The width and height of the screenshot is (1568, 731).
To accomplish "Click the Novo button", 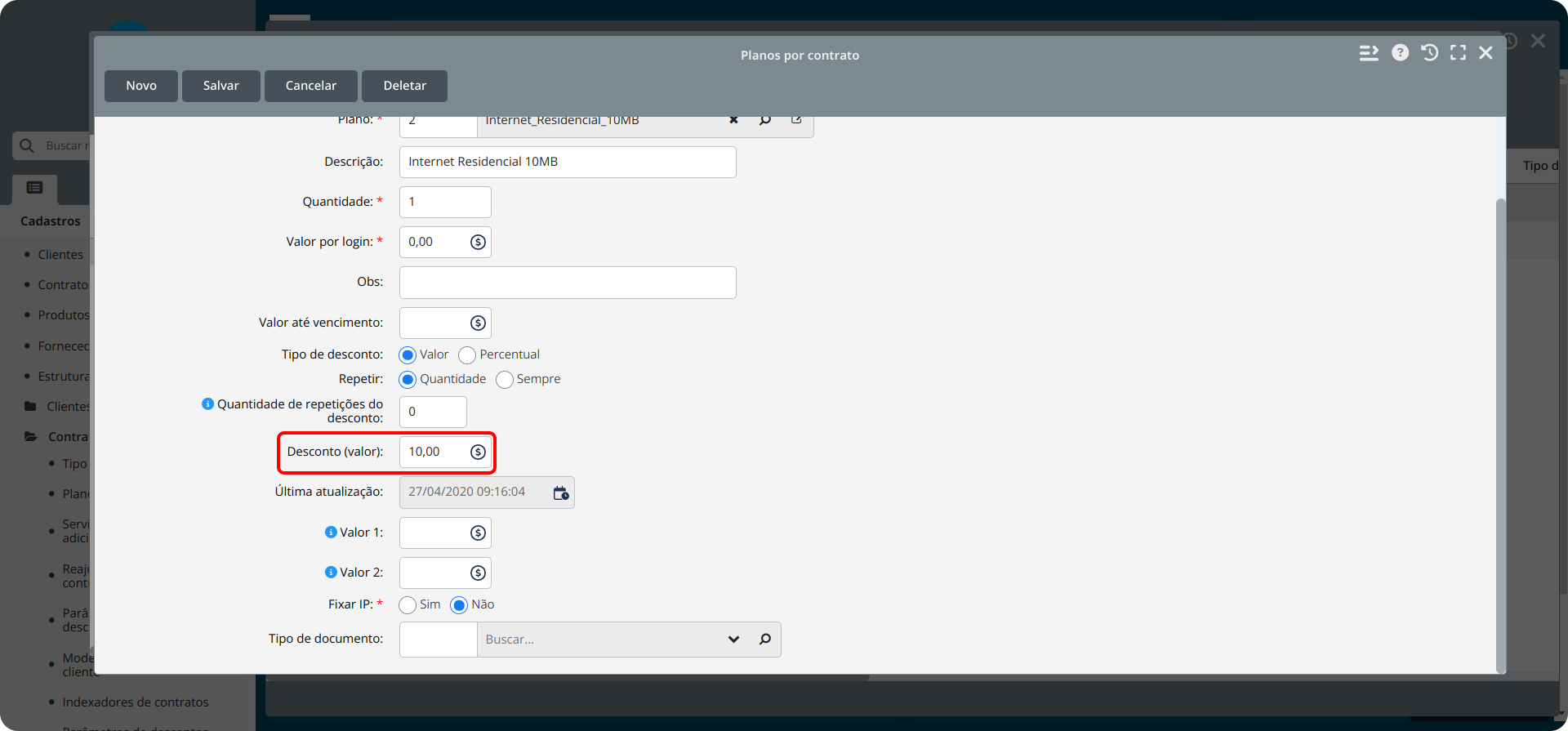I will click(141, 86).
